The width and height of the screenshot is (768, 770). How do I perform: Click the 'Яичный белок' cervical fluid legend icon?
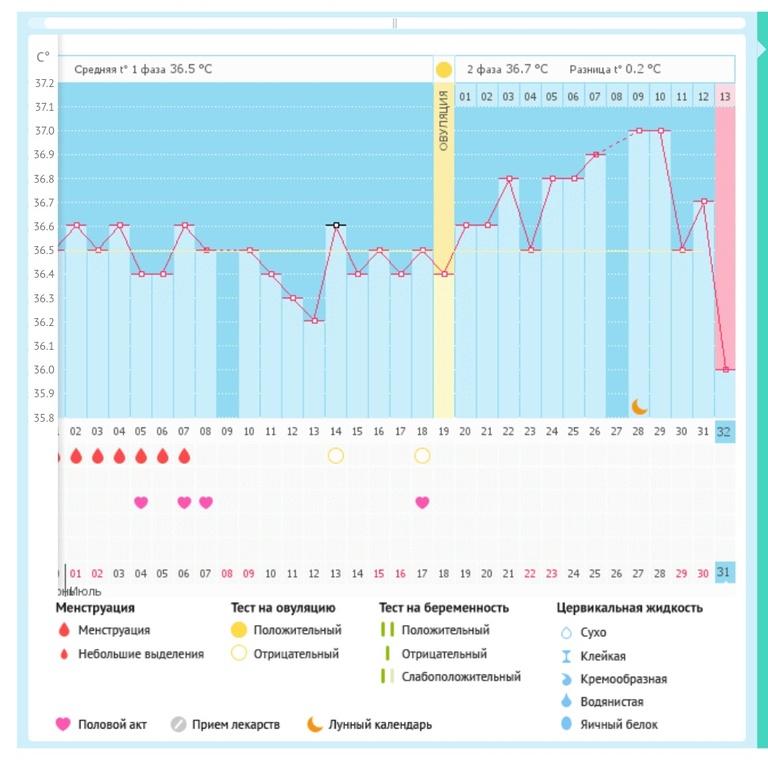point(566,724)
